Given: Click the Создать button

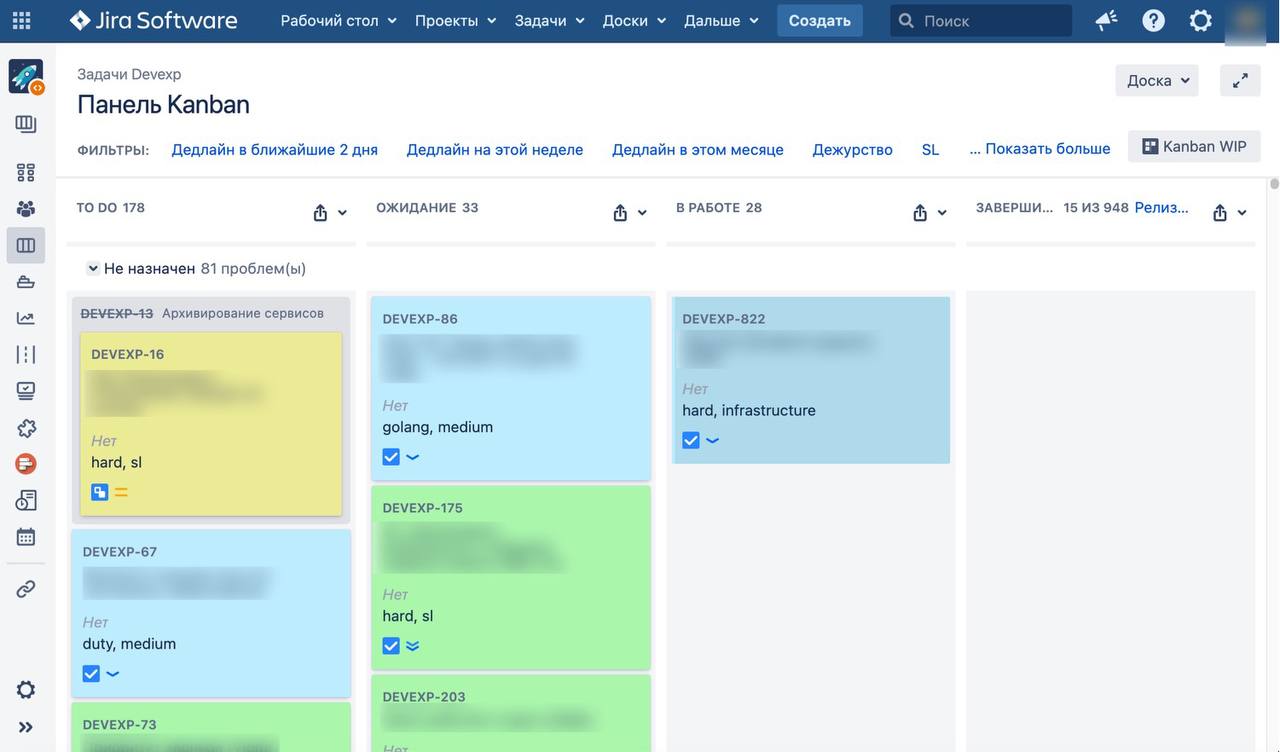Looking at the screenshot, I should (x=819, y=20).
